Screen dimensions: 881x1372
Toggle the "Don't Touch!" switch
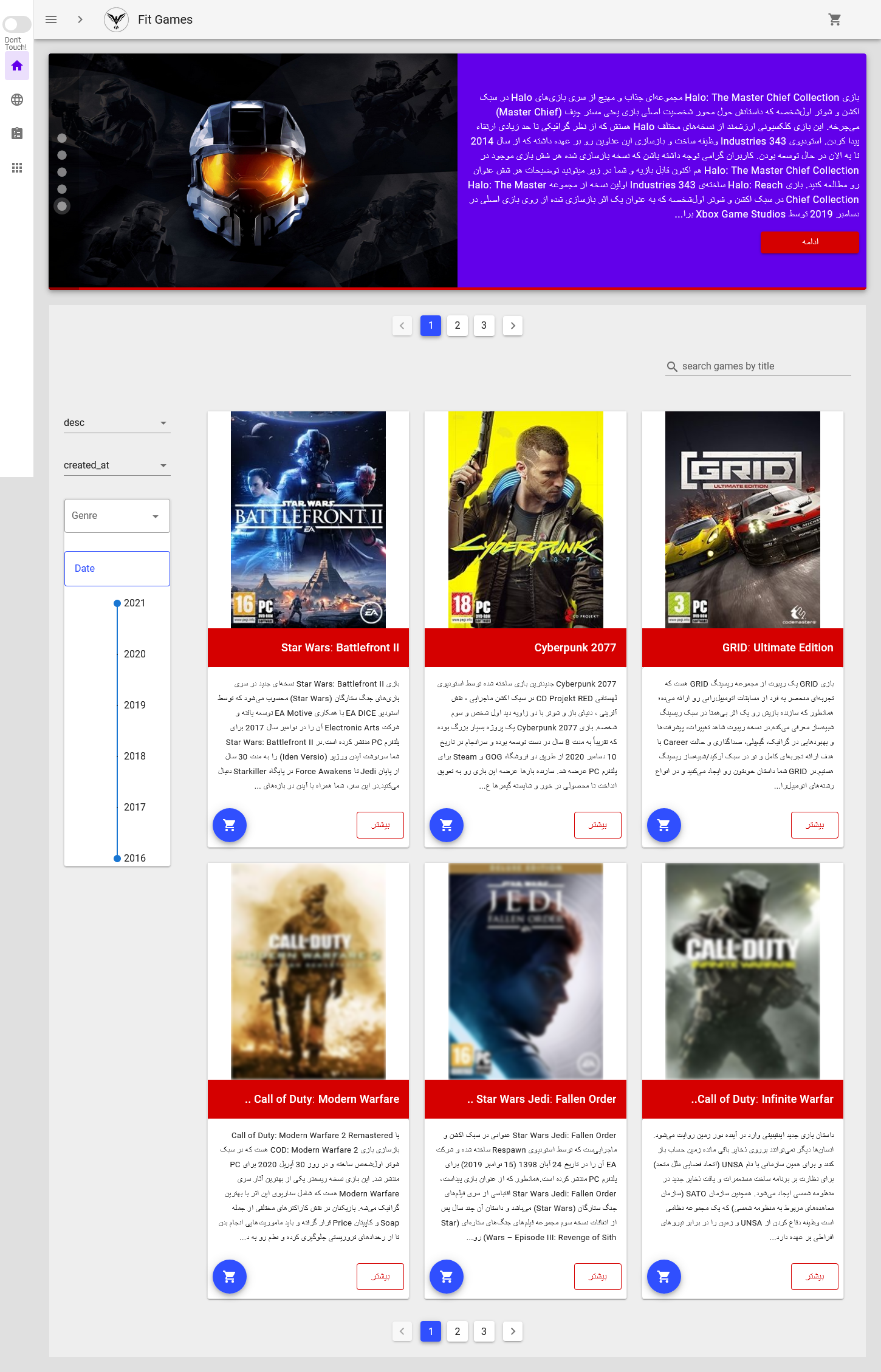click(16, 24)
